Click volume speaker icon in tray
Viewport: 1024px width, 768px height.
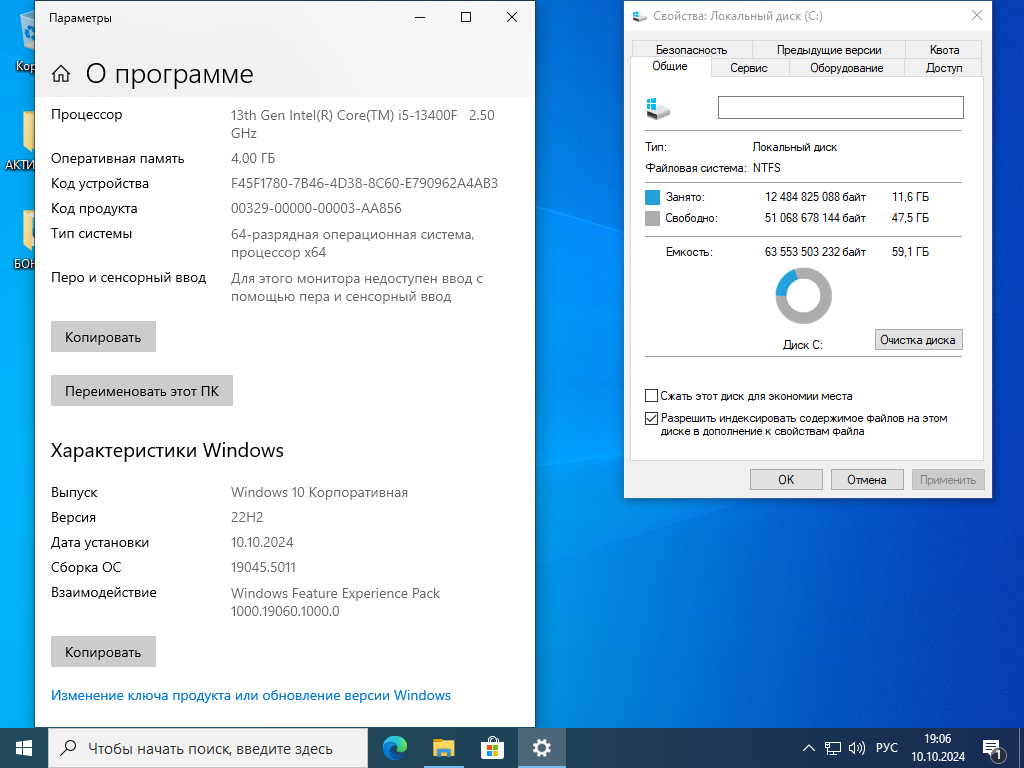pyautogui.click(x=856, y=748)
